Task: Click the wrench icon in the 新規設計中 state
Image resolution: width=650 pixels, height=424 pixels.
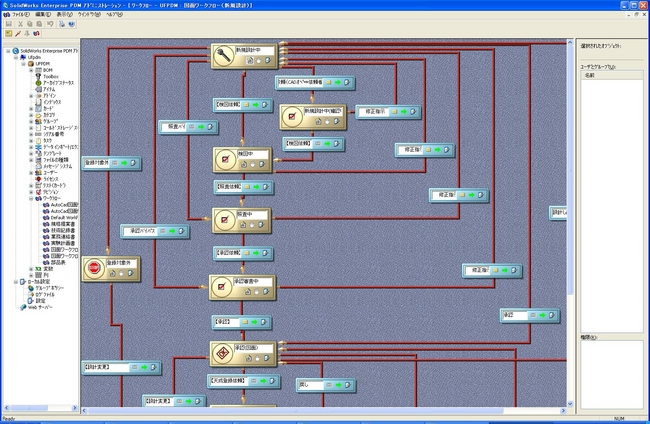Action: pyautogui.click(x=224, y=56)
